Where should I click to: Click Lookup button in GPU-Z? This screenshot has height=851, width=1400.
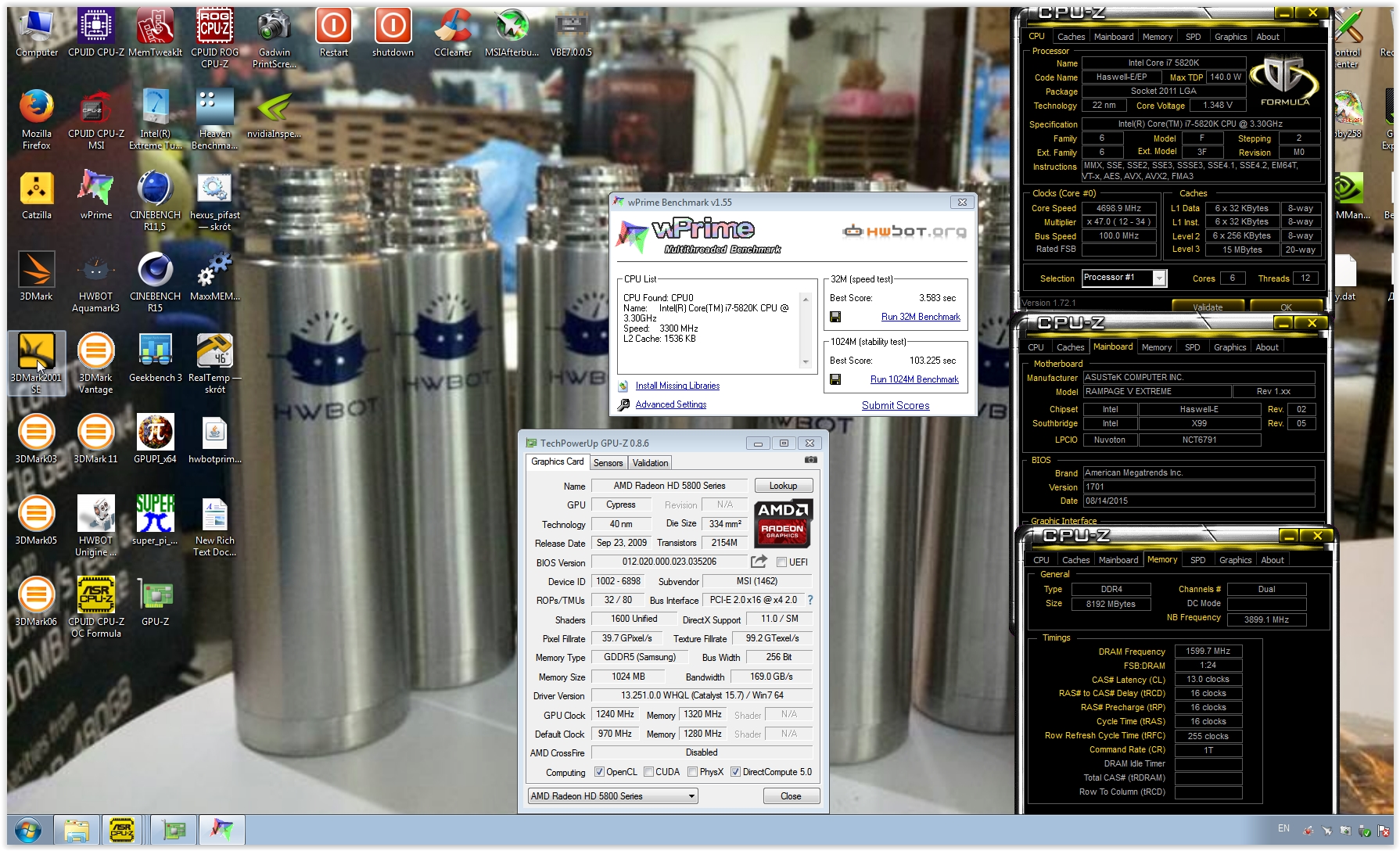pyautogui.click(x=783, y=486)
